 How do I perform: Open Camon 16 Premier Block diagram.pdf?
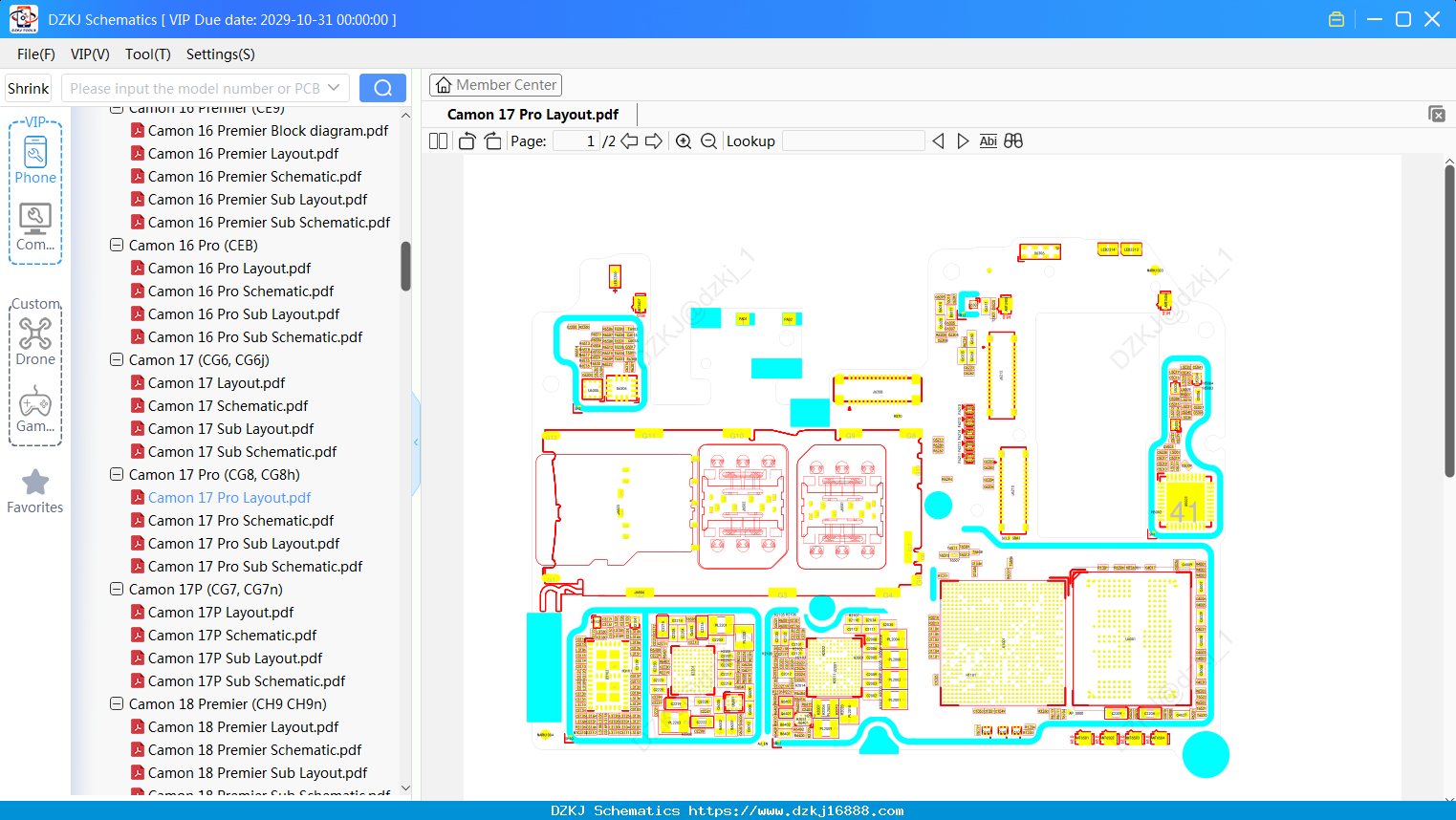click(268, 131)
